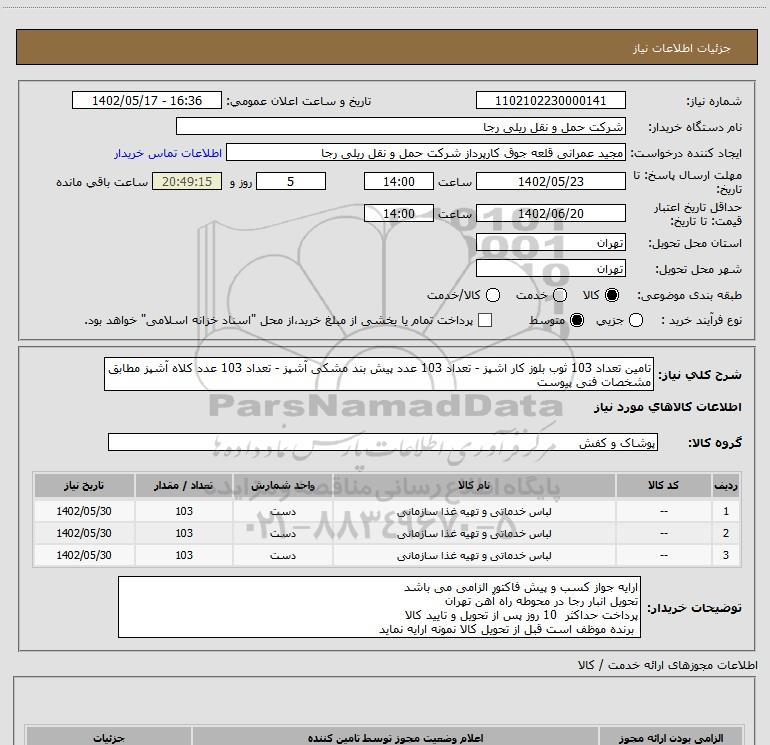The image size is (770, 745).
Task: Click the ردیف column header
Action: coord(726,485)
